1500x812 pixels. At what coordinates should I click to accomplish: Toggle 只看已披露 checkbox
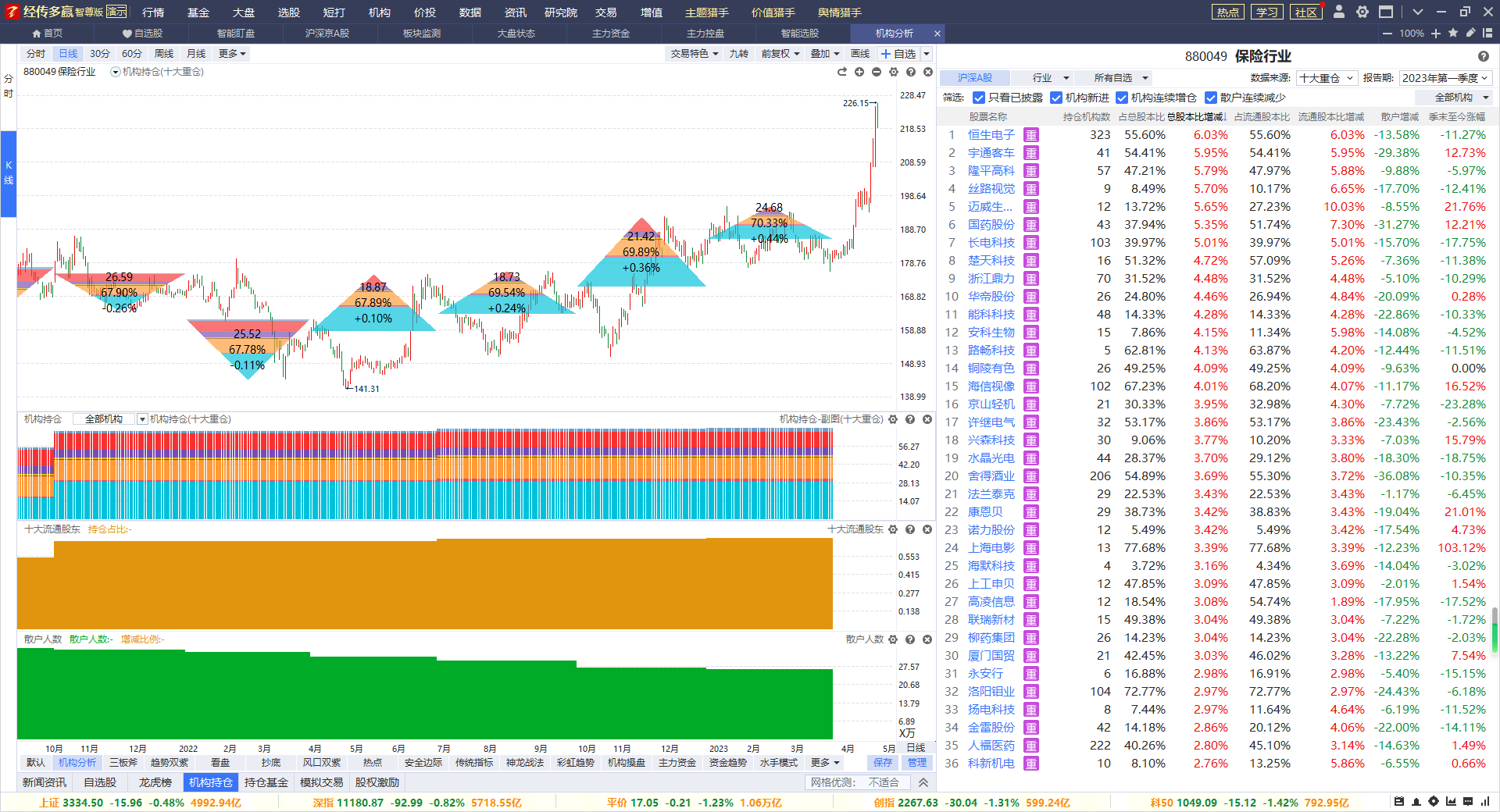pyautogui.click(x=978, y=98)
